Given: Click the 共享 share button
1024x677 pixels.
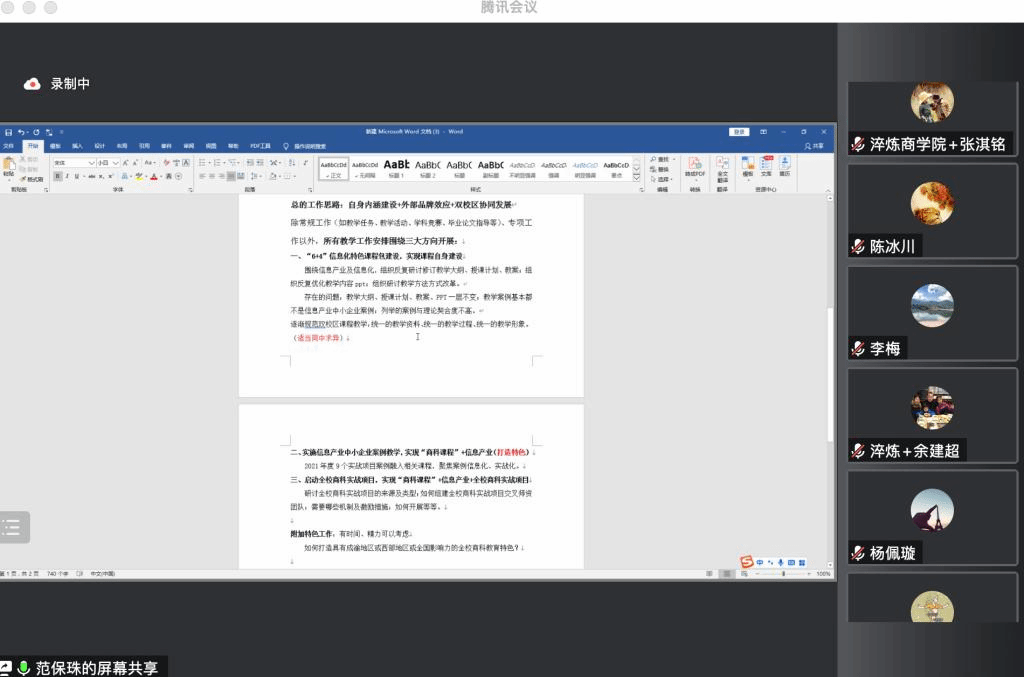Looking at the screenshot, I should (x=815, y=146).
